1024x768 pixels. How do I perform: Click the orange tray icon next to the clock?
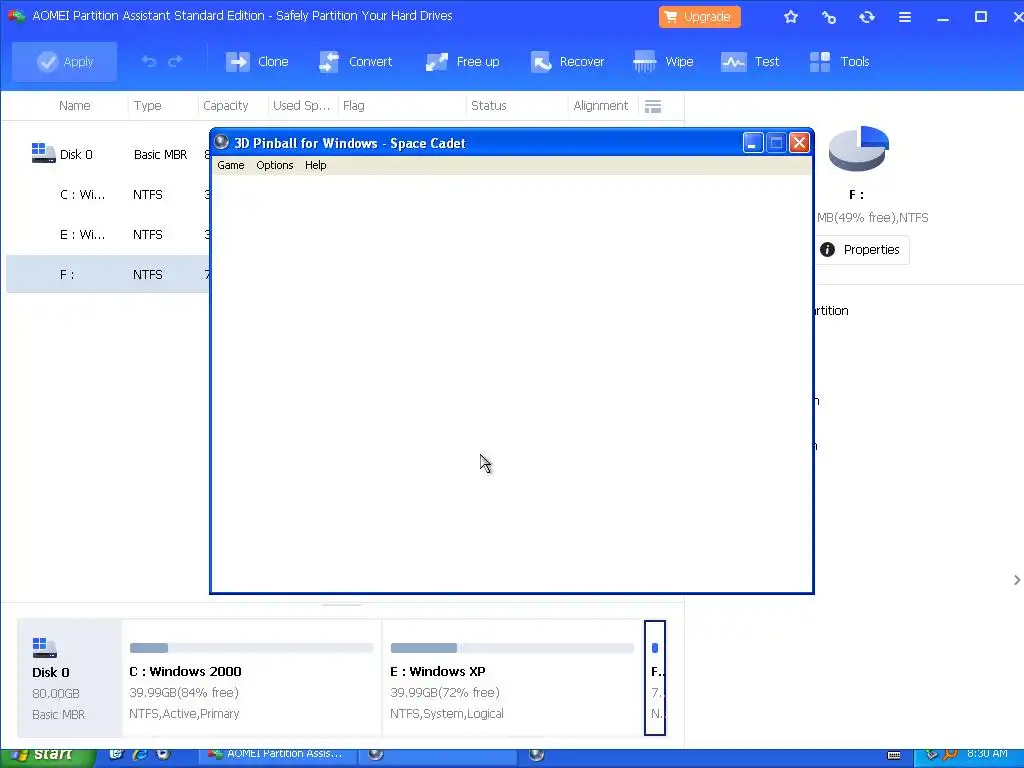pyautogui.click(x=950, y=755)
